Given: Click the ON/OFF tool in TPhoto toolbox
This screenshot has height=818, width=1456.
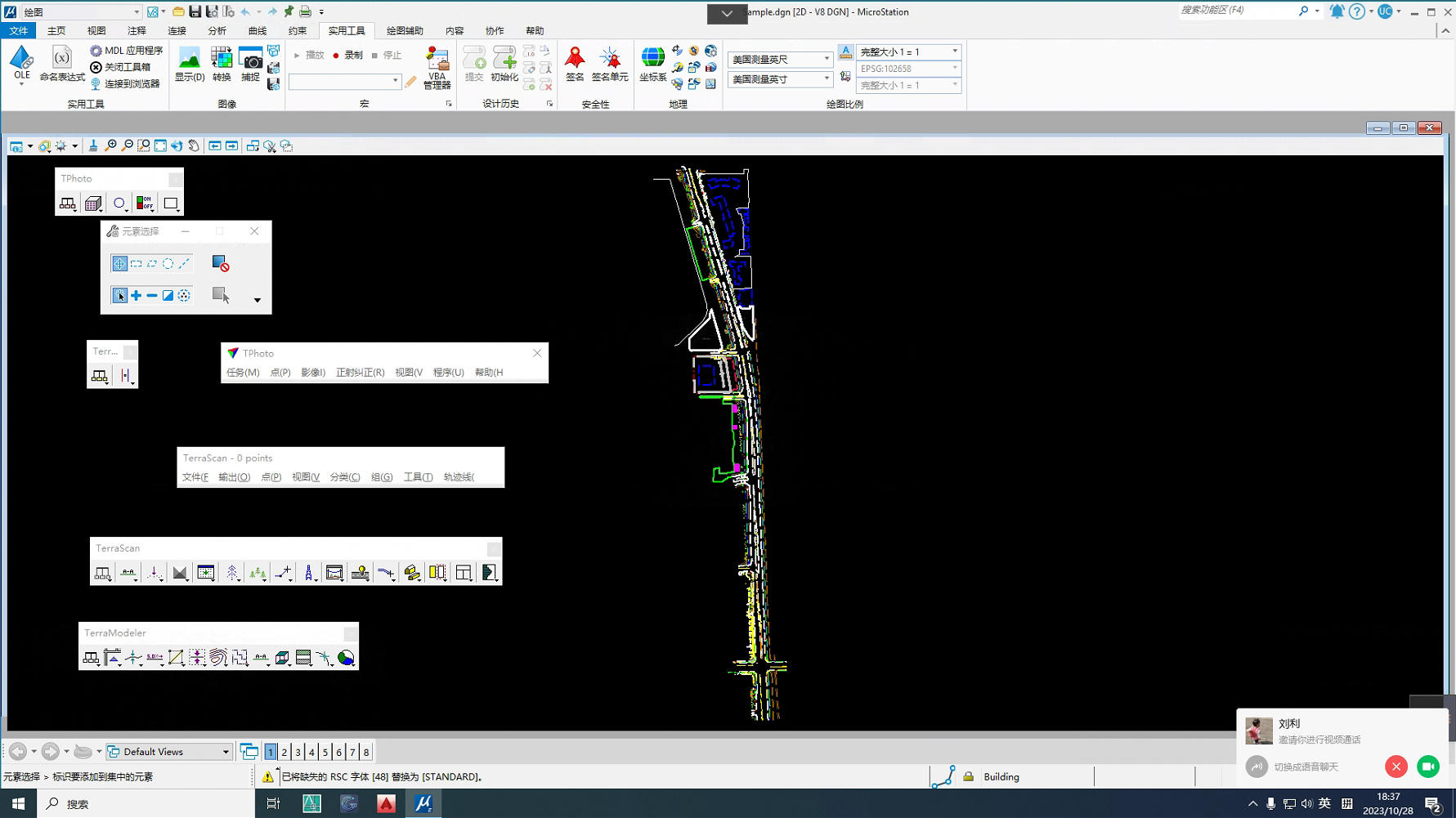Looking at the screenshot, I should click(x=145, y=203).
